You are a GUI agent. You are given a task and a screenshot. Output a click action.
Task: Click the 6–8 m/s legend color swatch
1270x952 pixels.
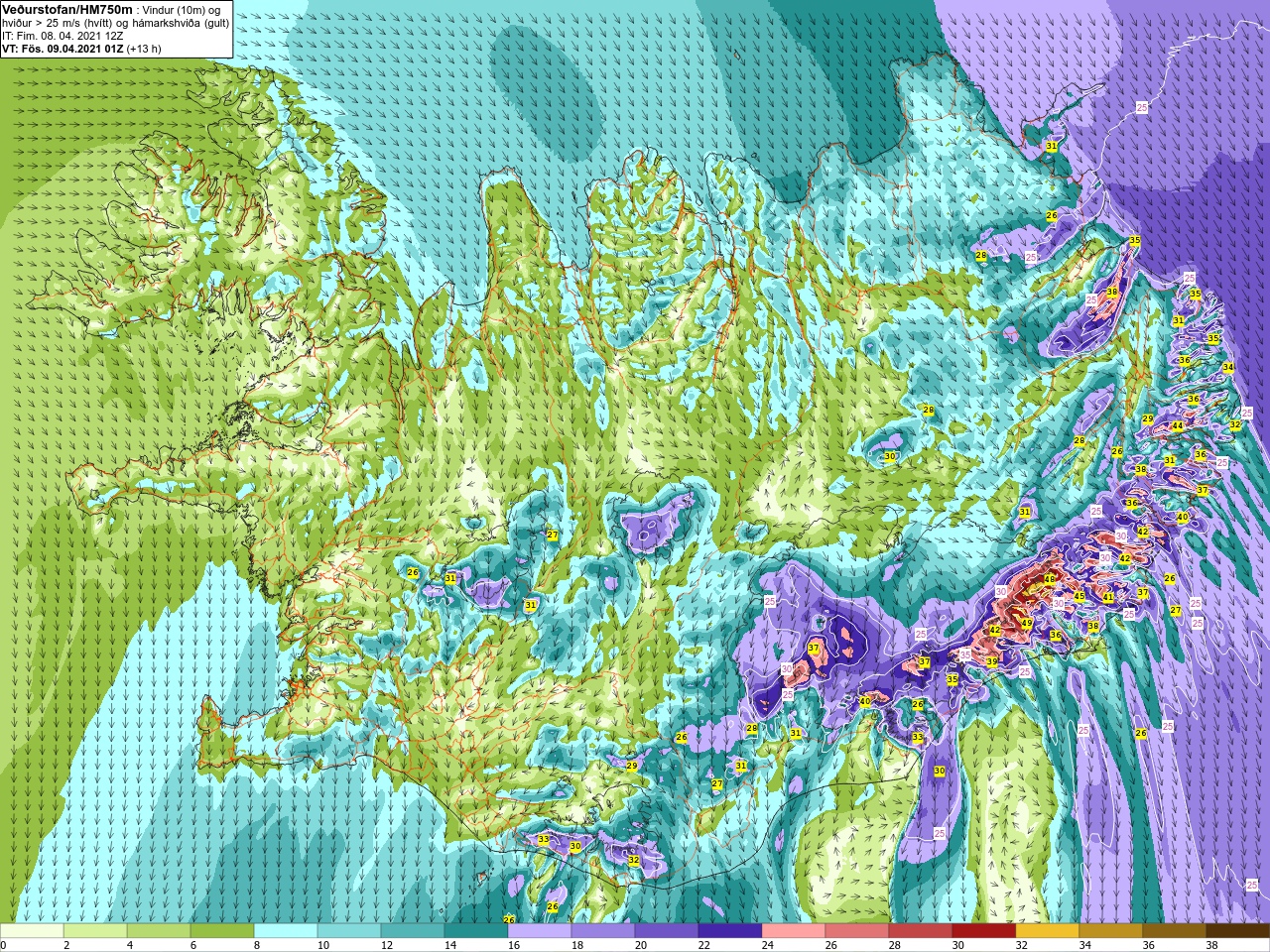point(222,931)
